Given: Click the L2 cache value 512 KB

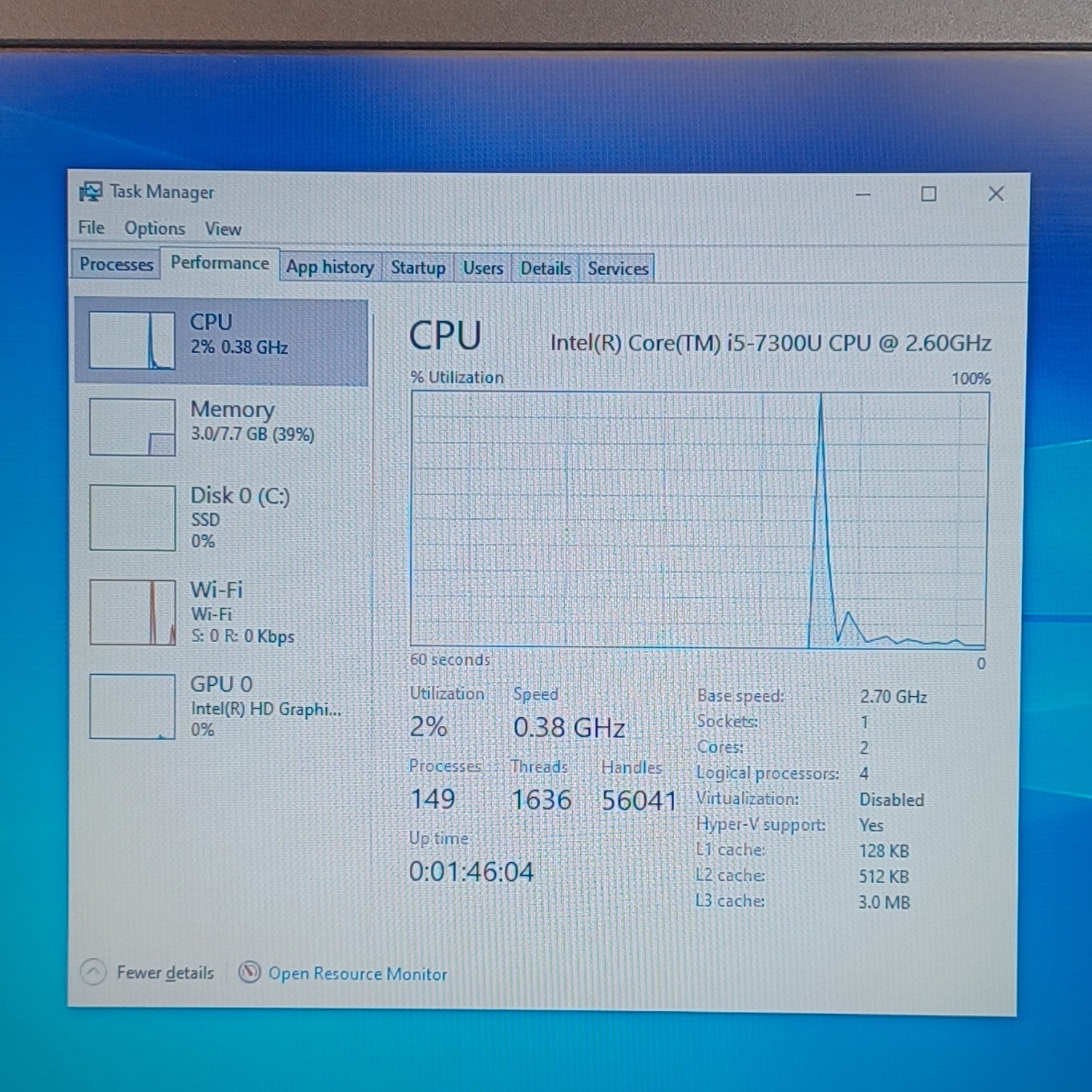Looking at the screenshot, I should tap(885, 877).
